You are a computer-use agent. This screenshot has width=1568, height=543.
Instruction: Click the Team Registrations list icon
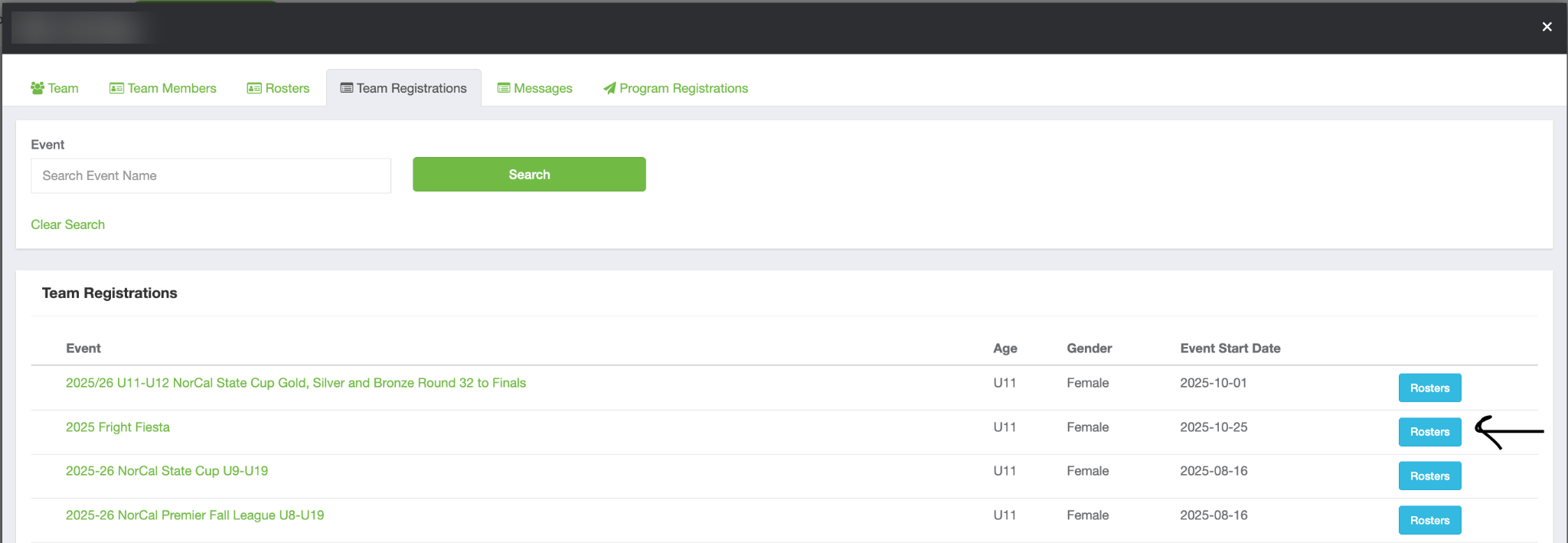tap(347, 88)
